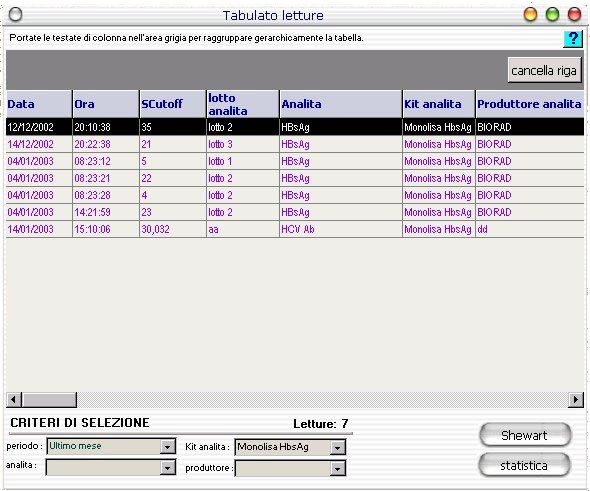Click the yellow window control button
Image resolution: width=590 pixels, height=491 pixels.
click(530, 15)
